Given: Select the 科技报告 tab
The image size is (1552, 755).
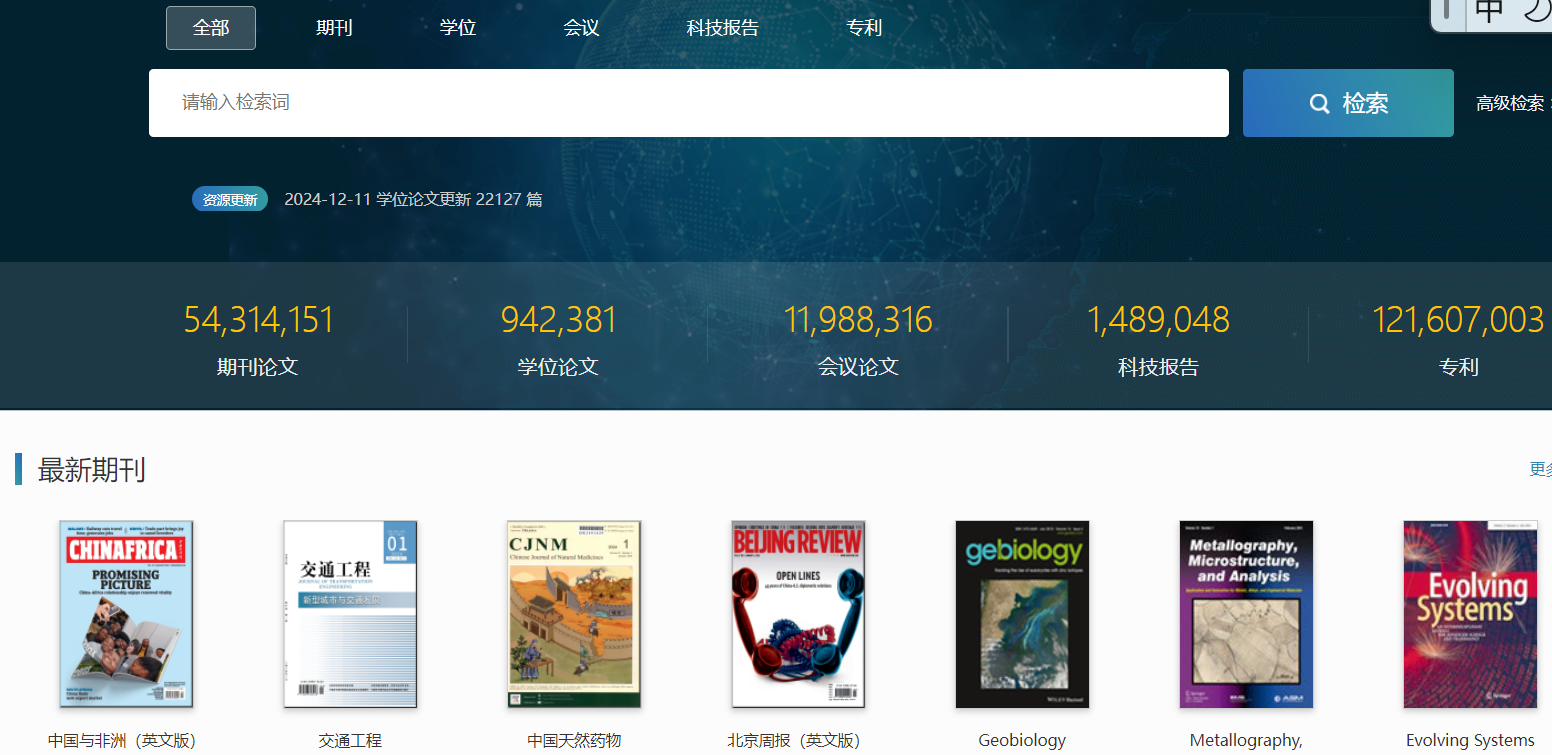Looking at the screenshot, I should (x=722, y=28).
